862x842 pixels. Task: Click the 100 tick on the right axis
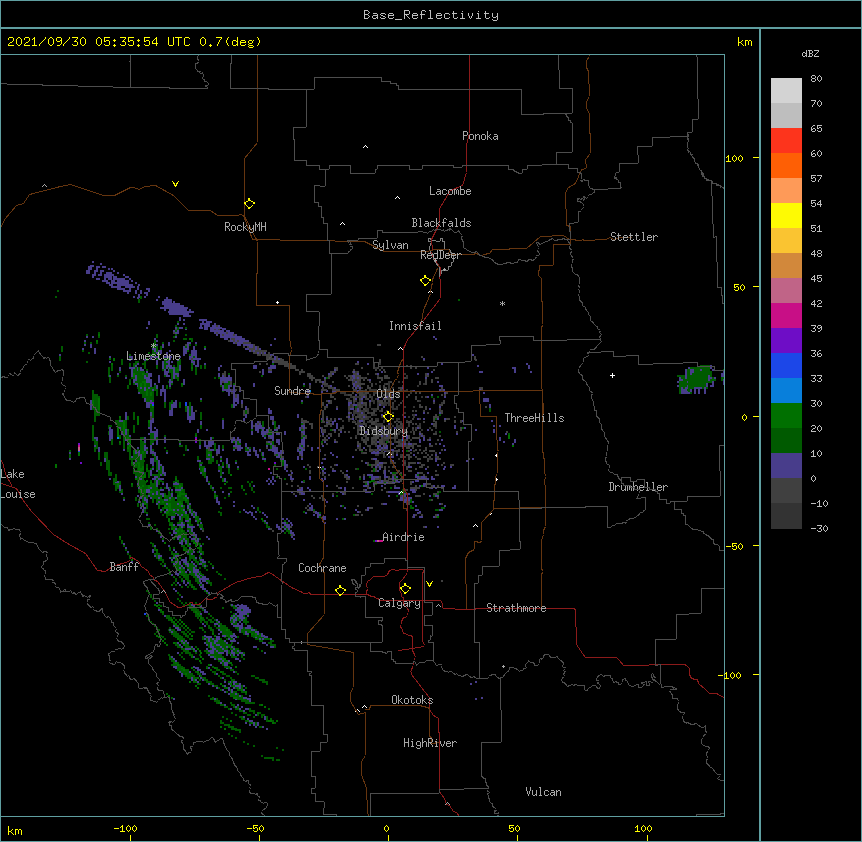[734, 158]
